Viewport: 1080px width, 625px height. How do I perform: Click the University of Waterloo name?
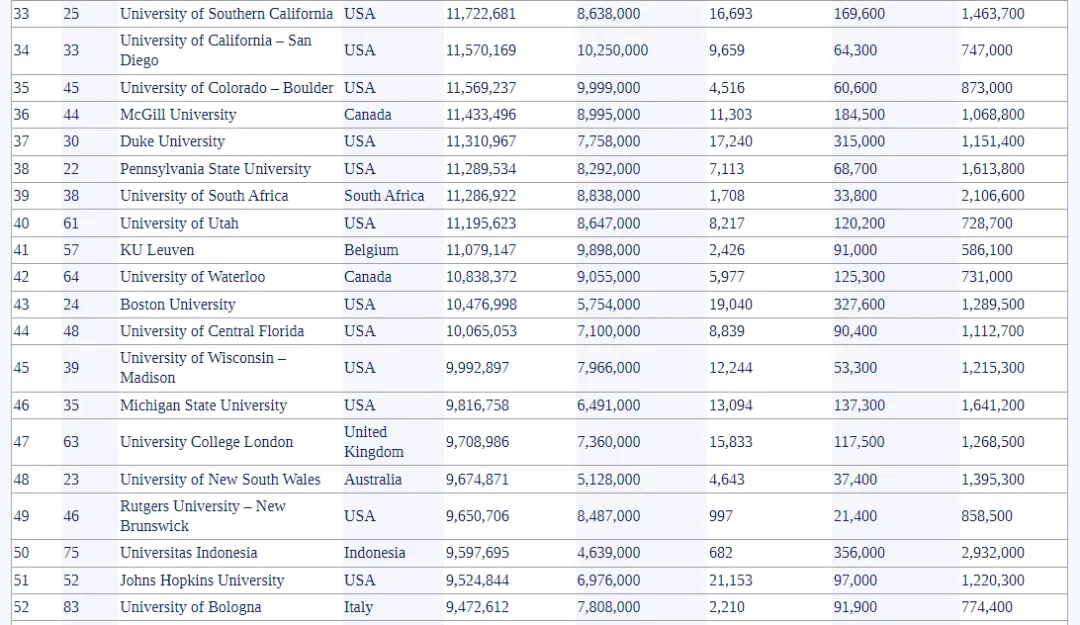[192, 277]
